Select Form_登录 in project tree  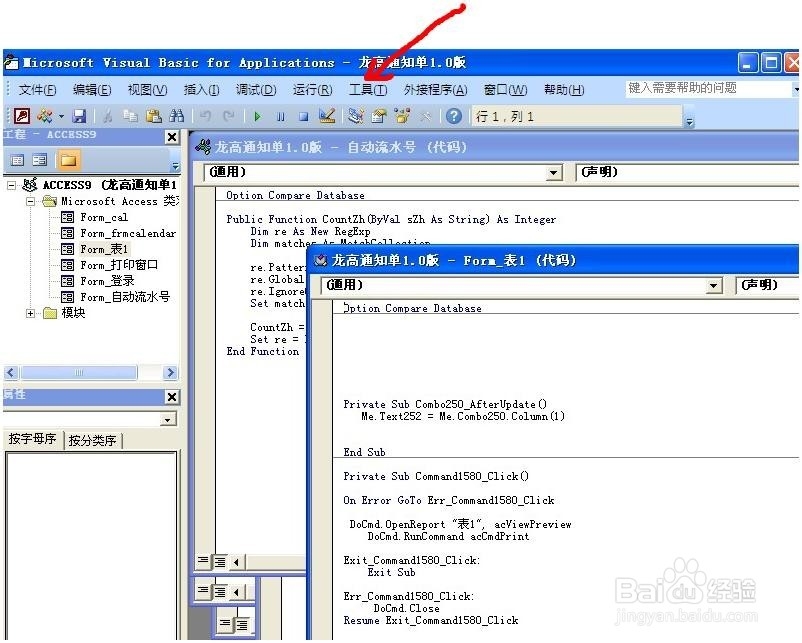click(107, 281)
